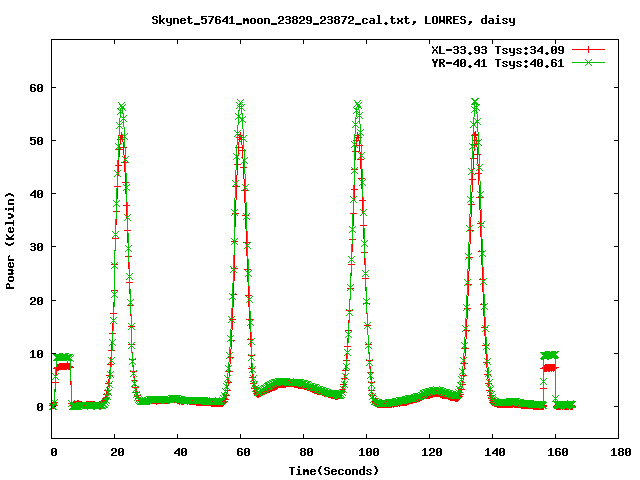Click the Time(Seconds) axis label
Screen dimensions: 640x480
coord(334,471)
